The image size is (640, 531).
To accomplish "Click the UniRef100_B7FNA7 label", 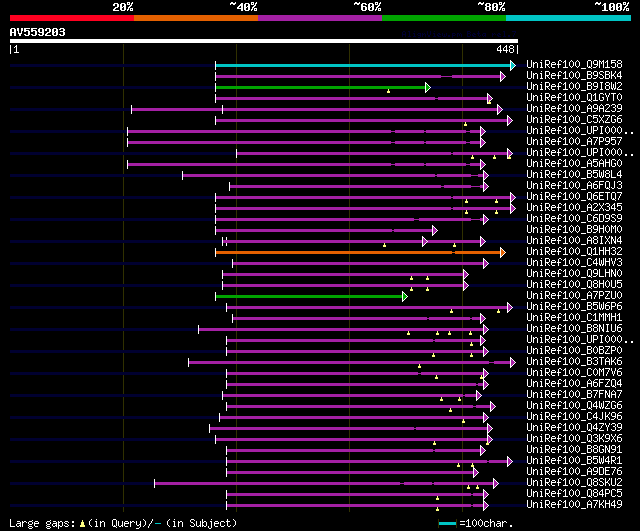I will tap(574, 395).
